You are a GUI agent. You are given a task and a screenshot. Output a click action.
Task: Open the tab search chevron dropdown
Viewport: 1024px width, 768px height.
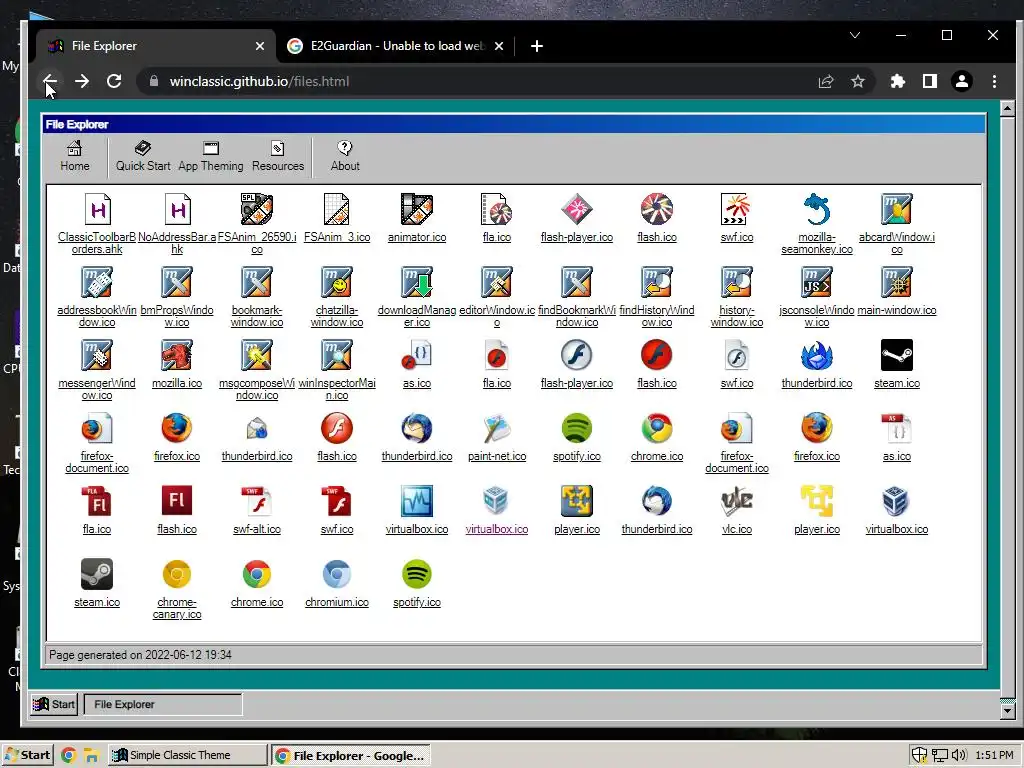tap(855, 35)
